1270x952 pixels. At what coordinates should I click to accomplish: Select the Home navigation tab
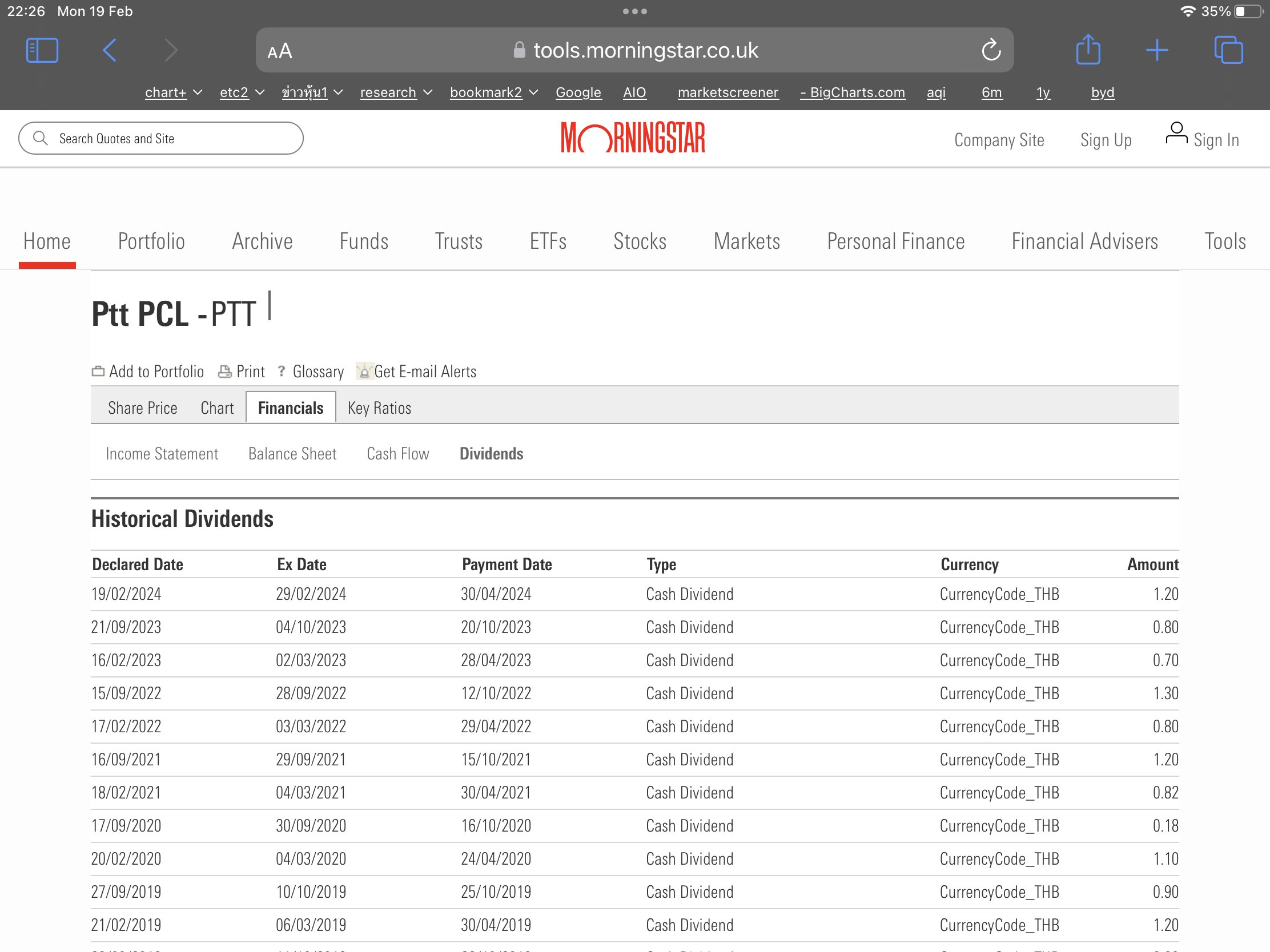tap(47, 241)
